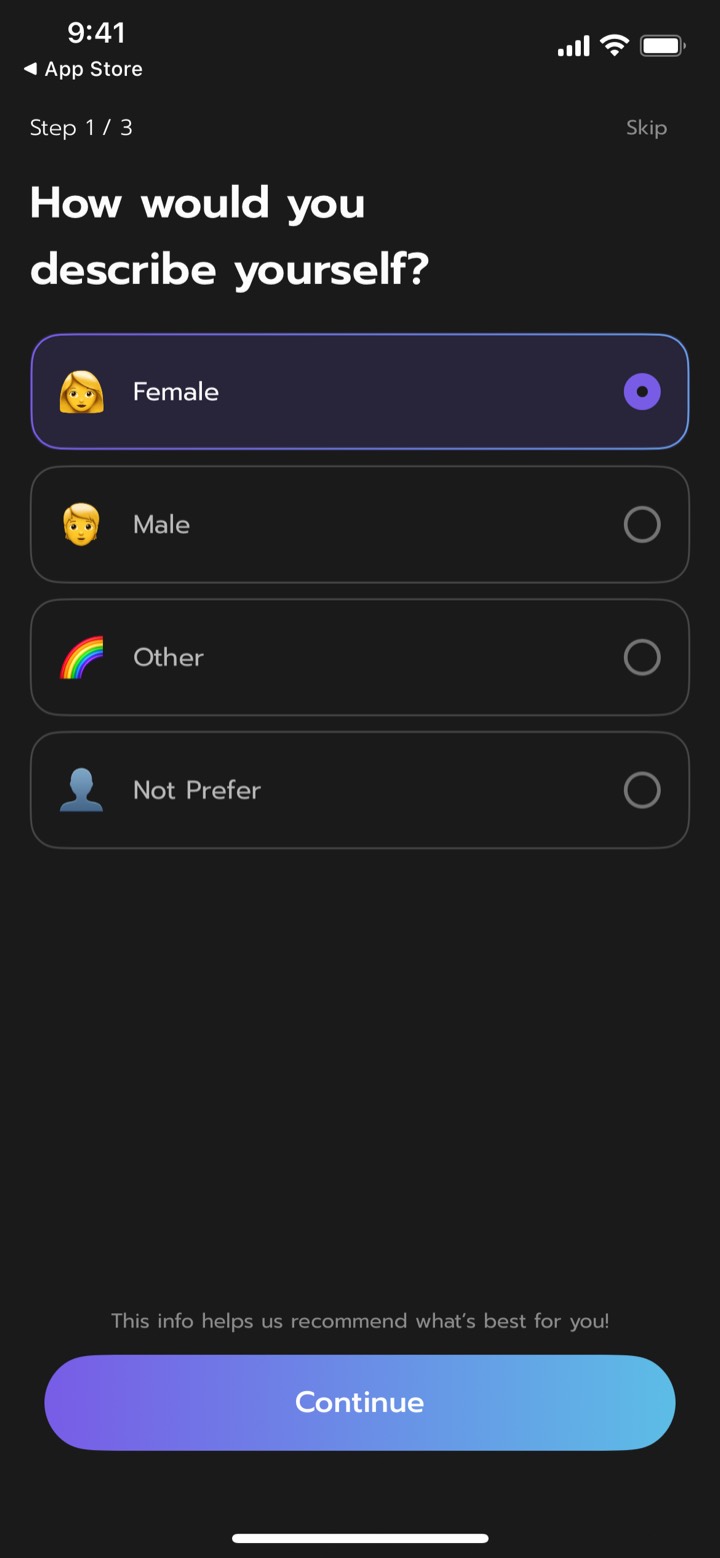Select the Male radio button

coord(642,524)
